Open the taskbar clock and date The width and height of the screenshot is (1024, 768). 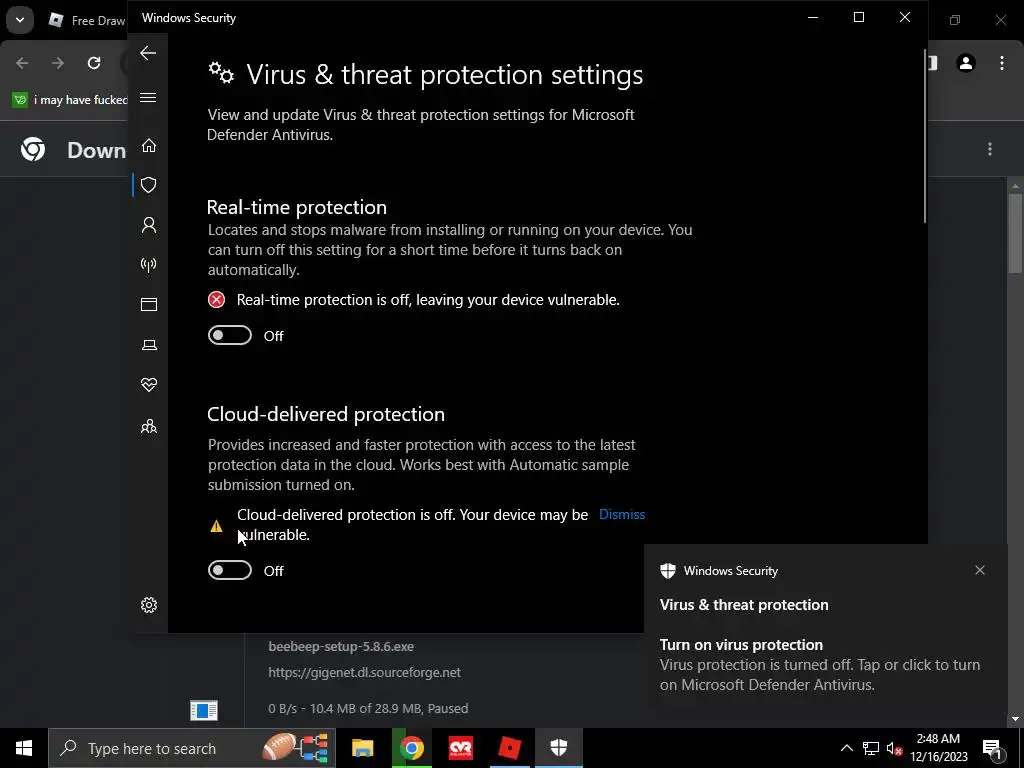click(938, 748)
